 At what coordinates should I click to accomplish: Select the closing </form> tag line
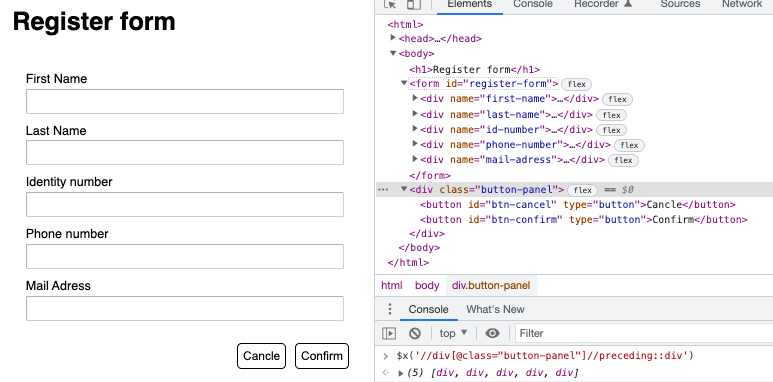(430, 175)
